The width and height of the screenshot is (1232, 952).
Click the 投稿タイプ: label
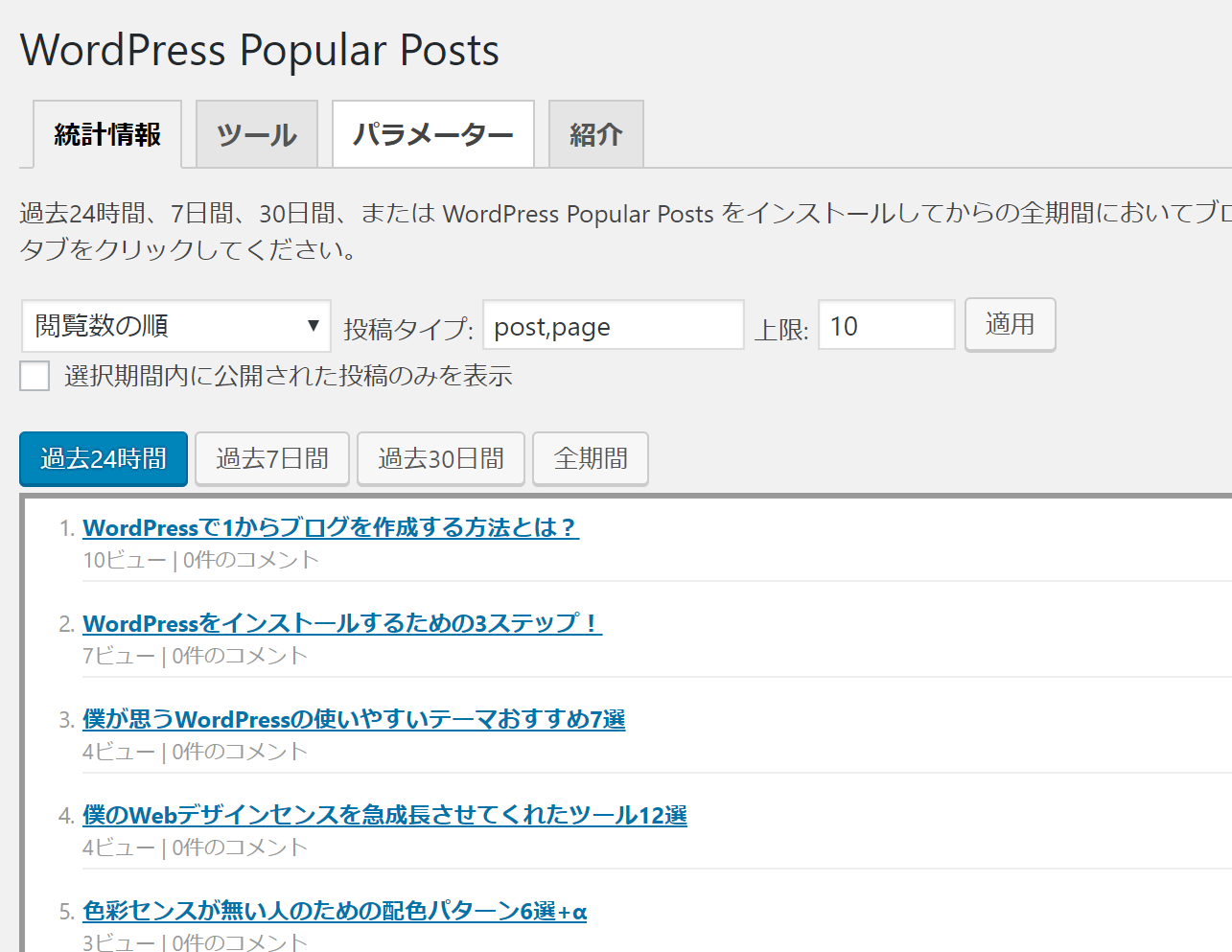pyautogui.click(x=408, y=329)
